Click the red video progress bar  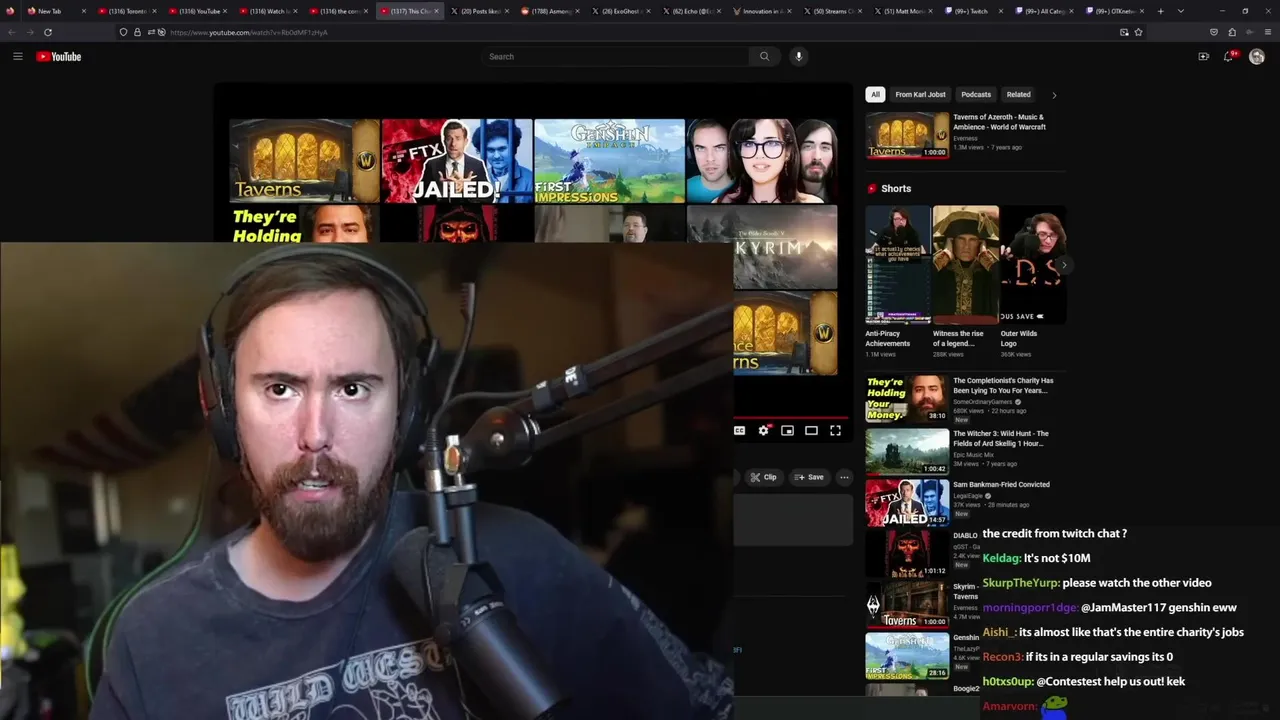point(790,416)
